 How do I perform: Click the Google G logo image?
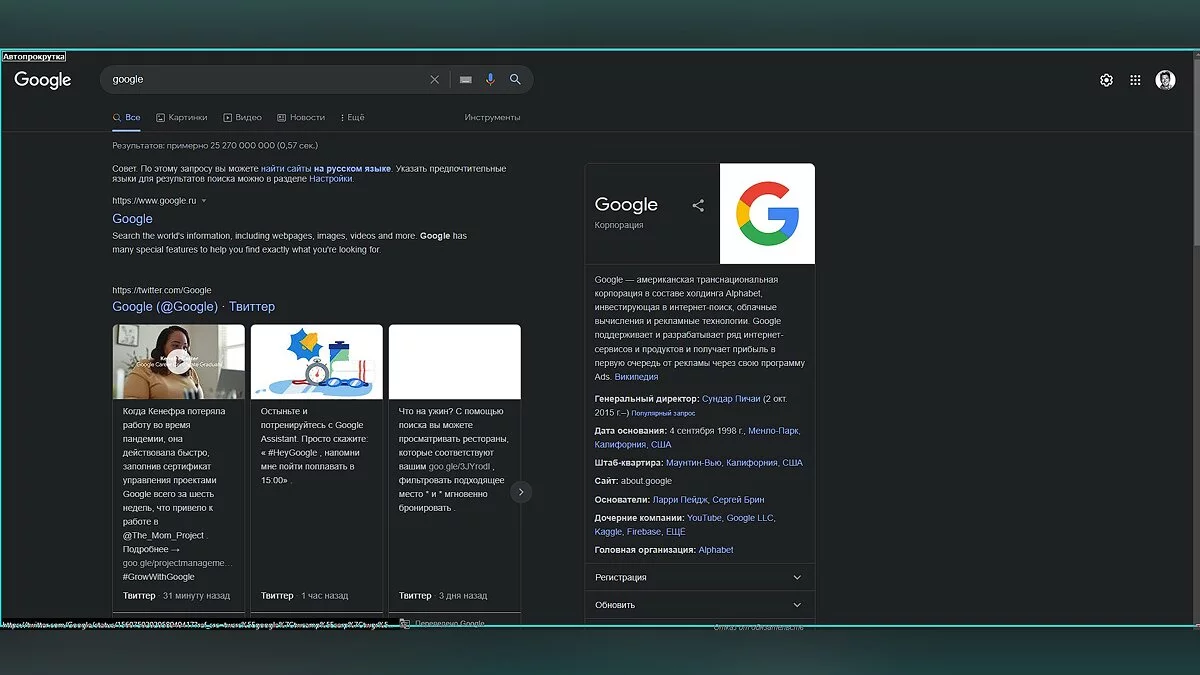pyautogui.click(x=767, y=214)
